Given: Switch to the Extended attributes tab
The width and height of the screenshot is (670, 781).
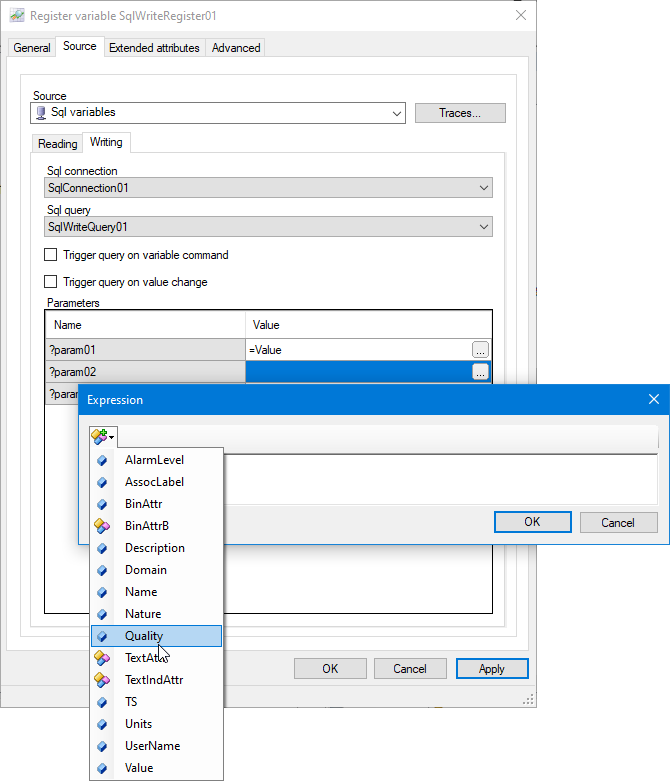Looking at the screenshot, I should click(x=154, y=48).
